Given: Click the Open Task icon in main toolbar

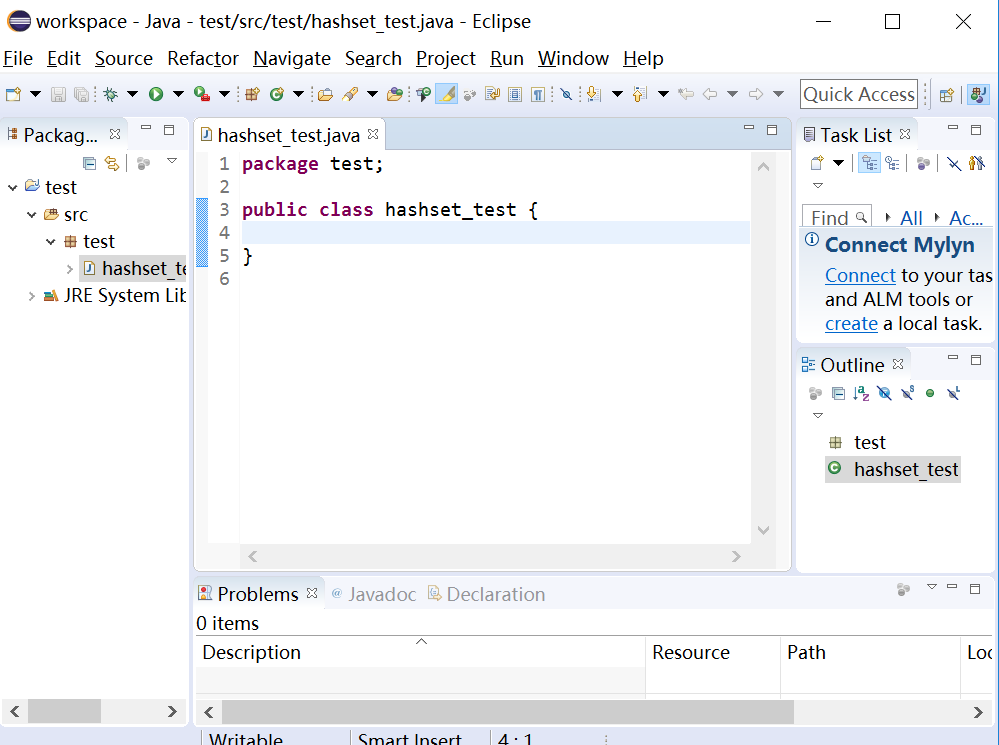Looking at the screenshot, I should 350,94.
